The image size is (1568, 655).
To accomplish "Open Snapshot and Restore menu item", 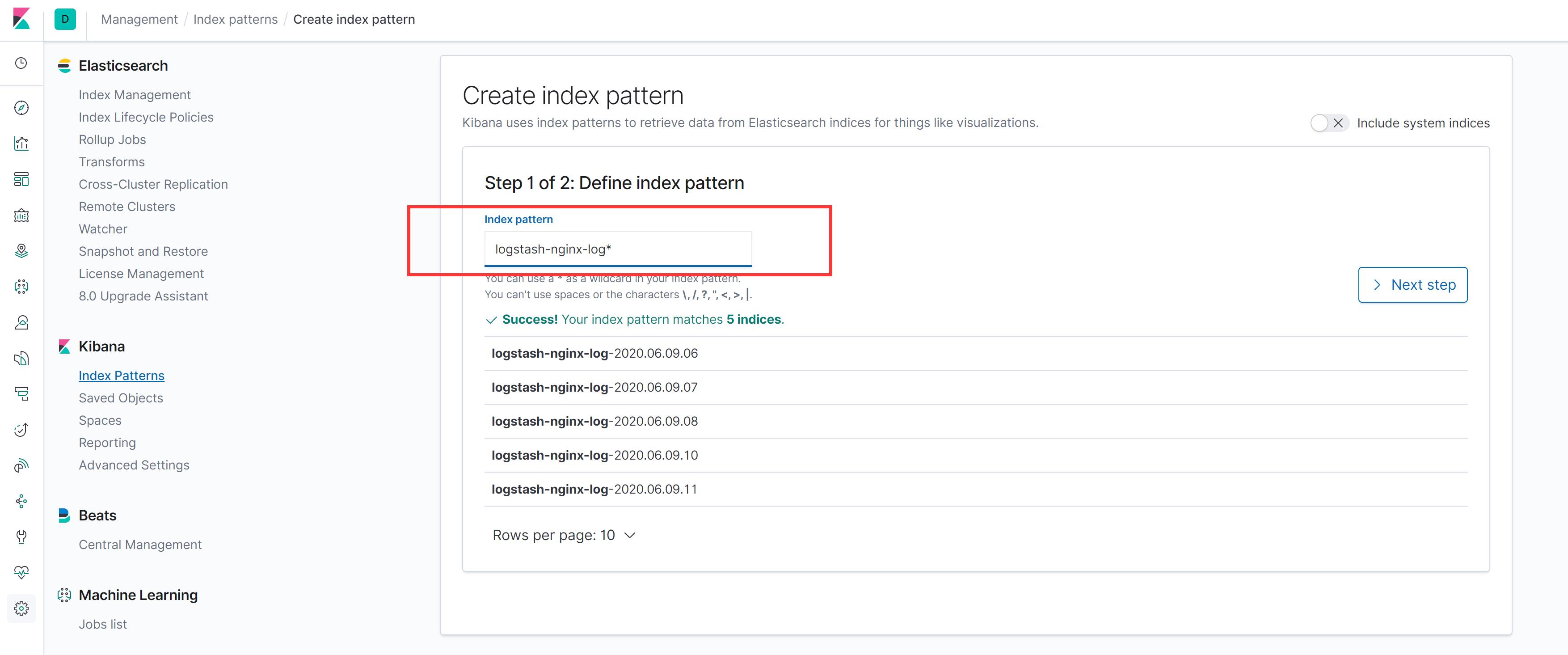I will pyautogui.click(x=143, y=251).
